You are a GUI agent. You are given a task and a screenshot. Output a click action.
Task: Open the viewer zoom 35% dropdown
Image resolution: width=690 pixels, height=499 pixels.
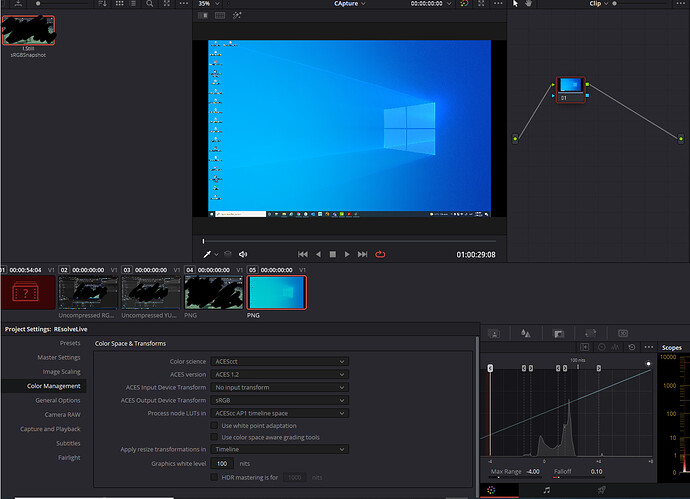(209, 4)
